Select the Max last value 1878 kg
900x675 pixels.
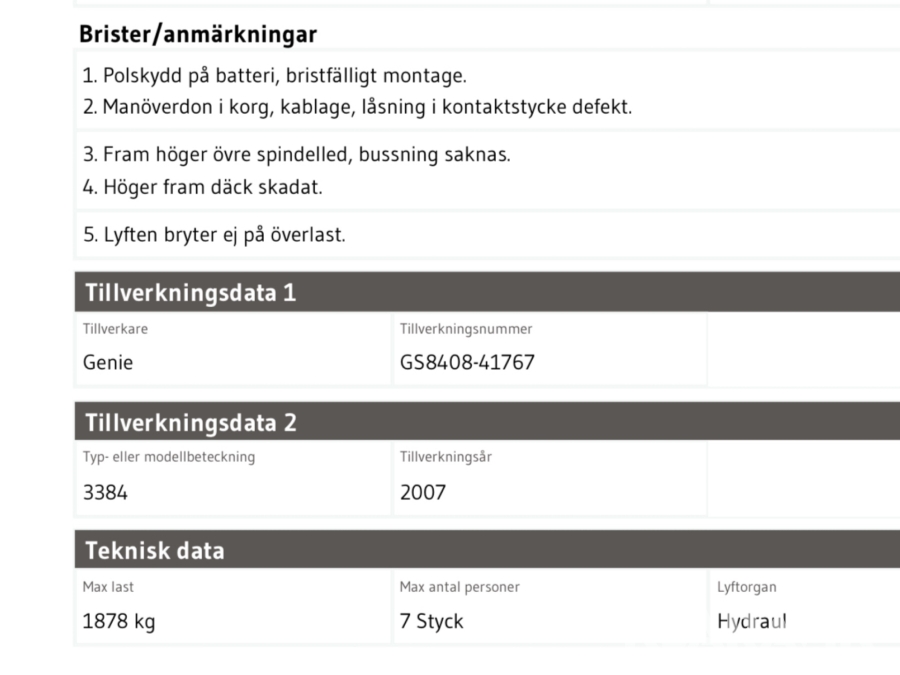coord(119,622)
